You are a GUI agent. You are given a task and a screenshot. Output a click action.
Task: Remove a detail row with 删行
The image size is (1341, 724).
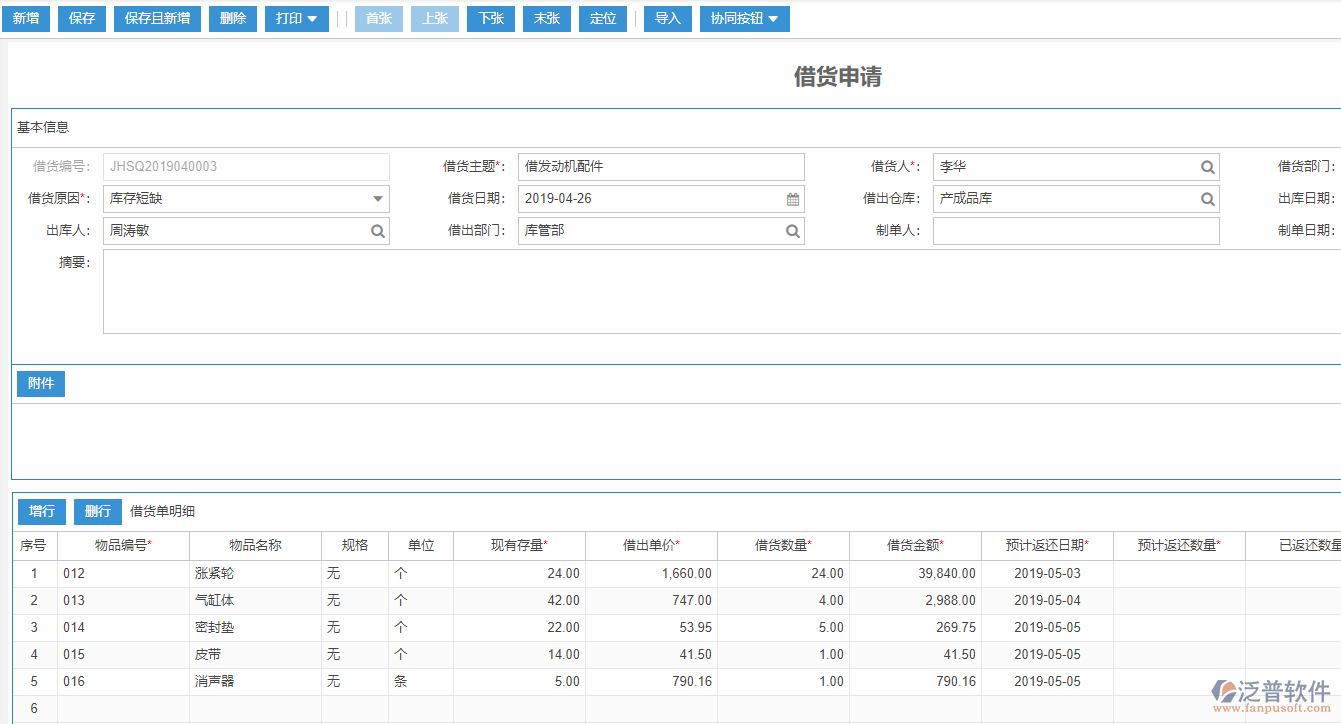pos(97,511)
